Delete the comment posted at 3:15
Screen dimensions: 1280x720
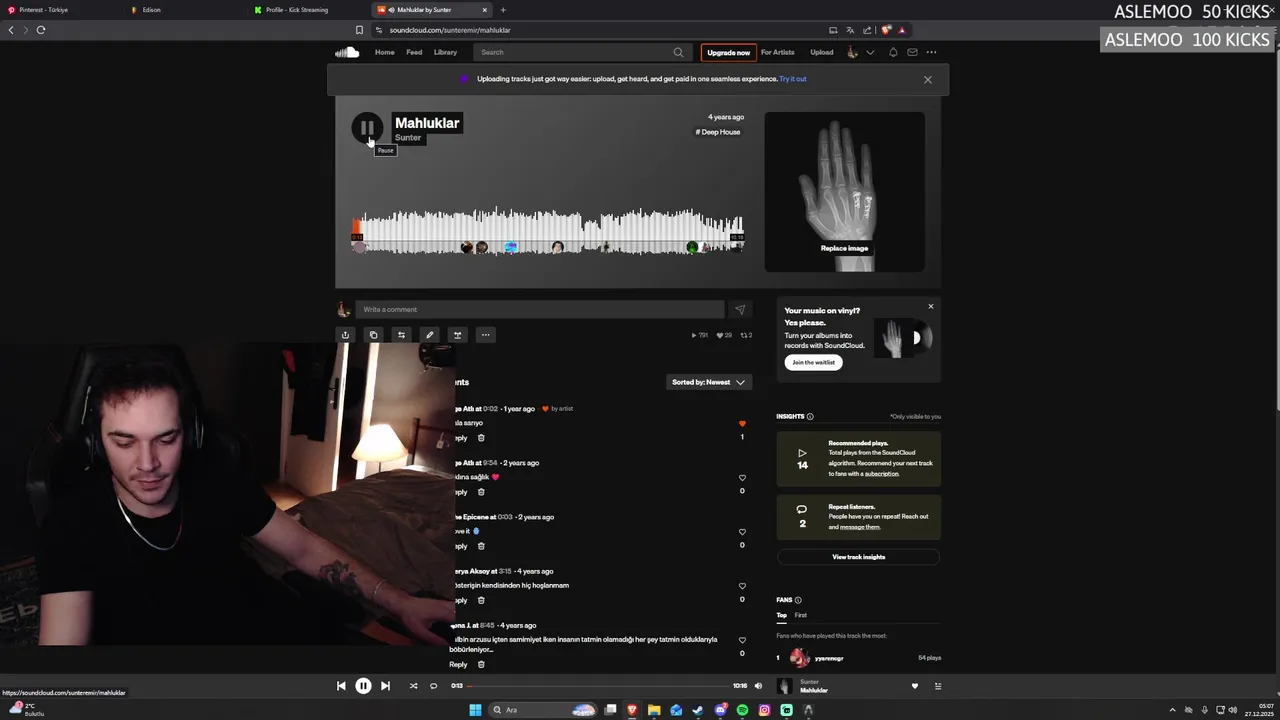click(x=481, y=600)
